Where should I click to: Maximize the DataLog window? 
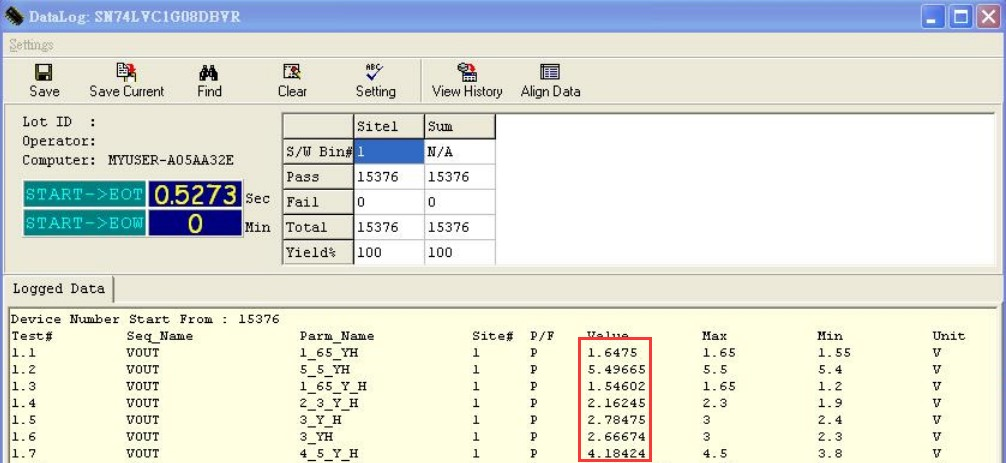coord(960,17)
